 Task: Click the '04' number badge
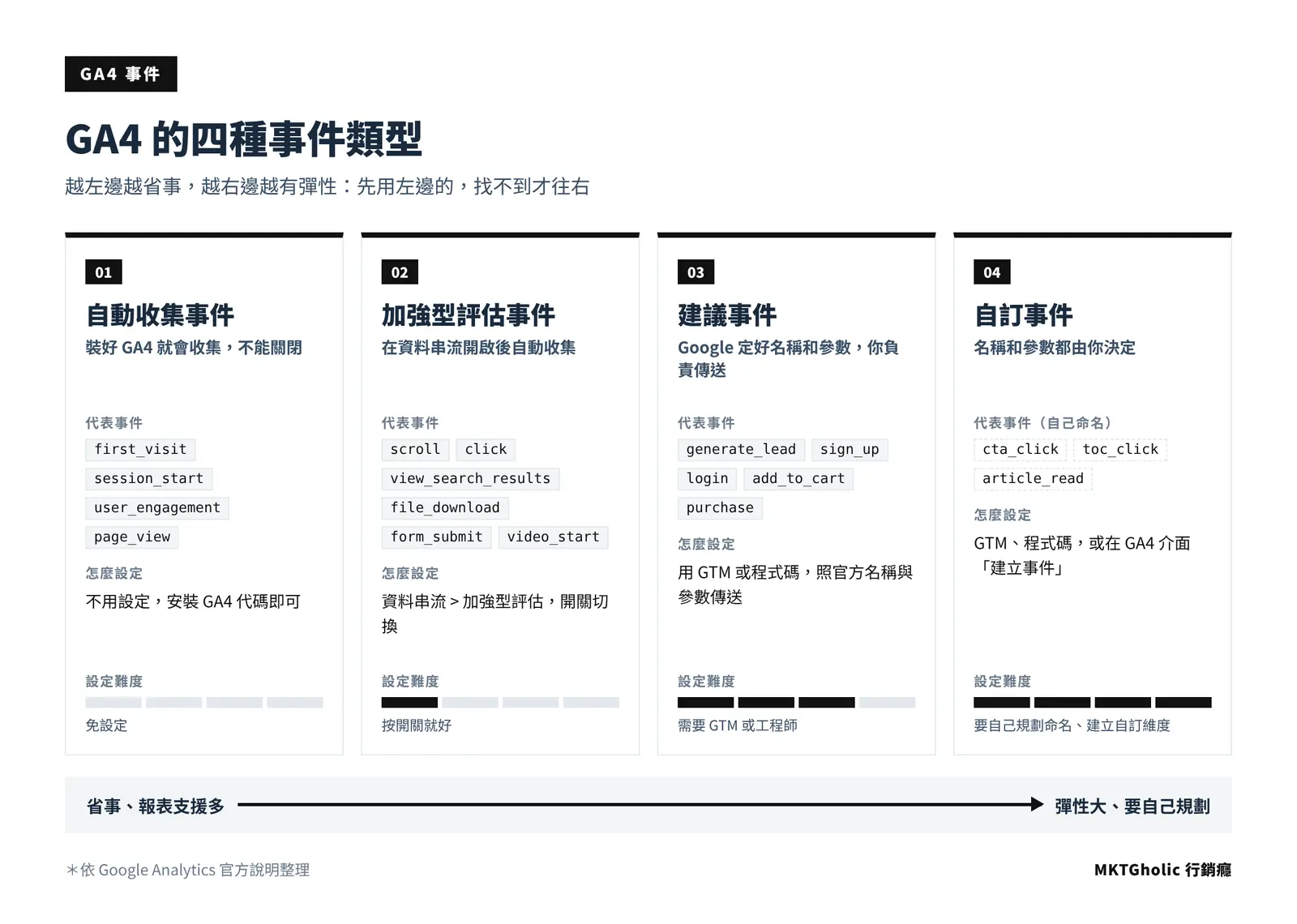[992, 272]
